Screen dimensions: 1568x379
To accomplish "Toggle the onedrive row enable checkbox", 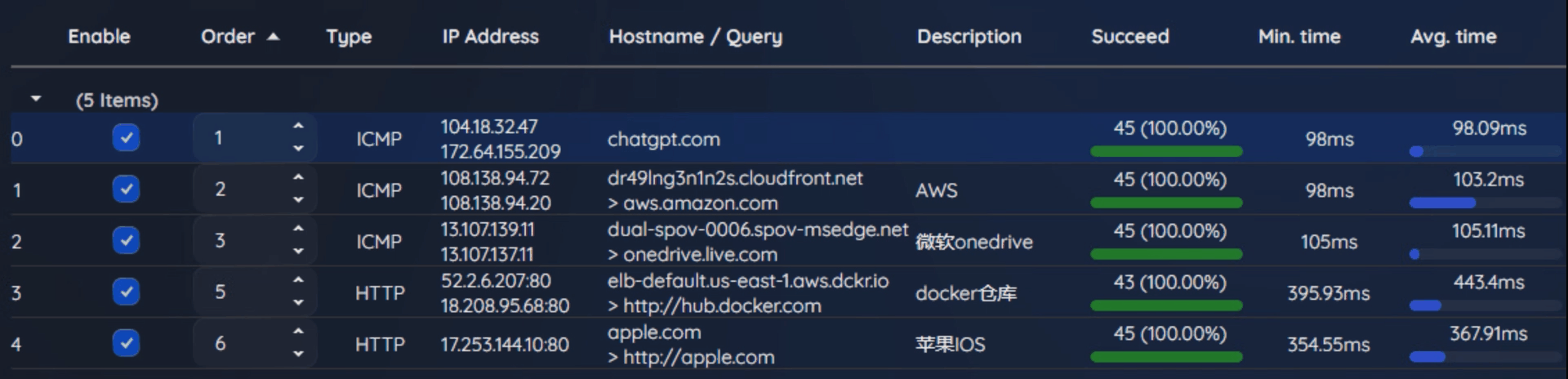I will (x=126, y=240).
